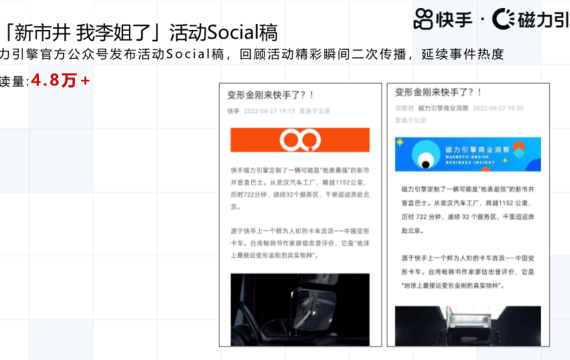
Task: Click the Kuaishou logo icon at top
Action: point(424,19)
